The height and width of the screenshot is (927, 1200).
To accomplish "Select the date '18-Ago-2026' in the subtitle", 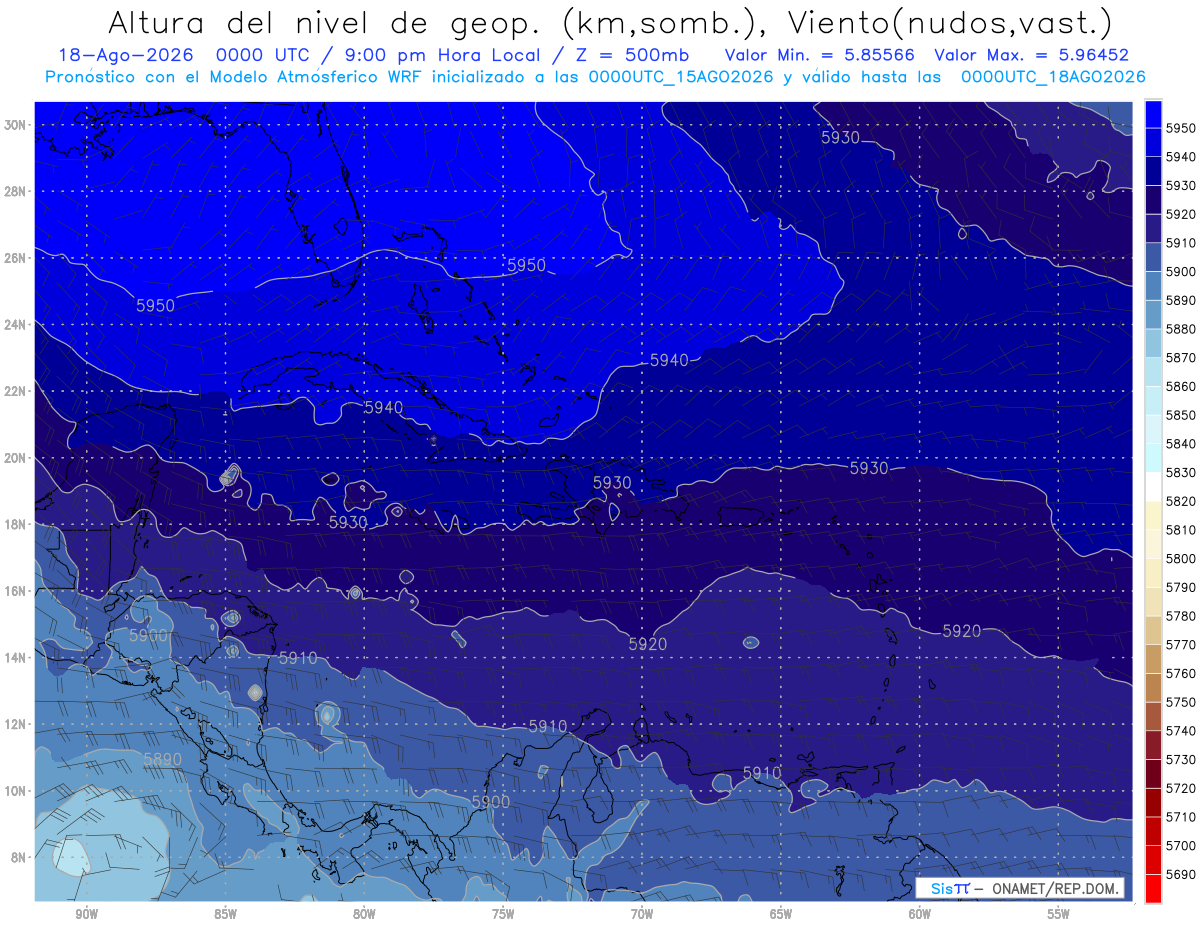I will [x=125, y=55].
